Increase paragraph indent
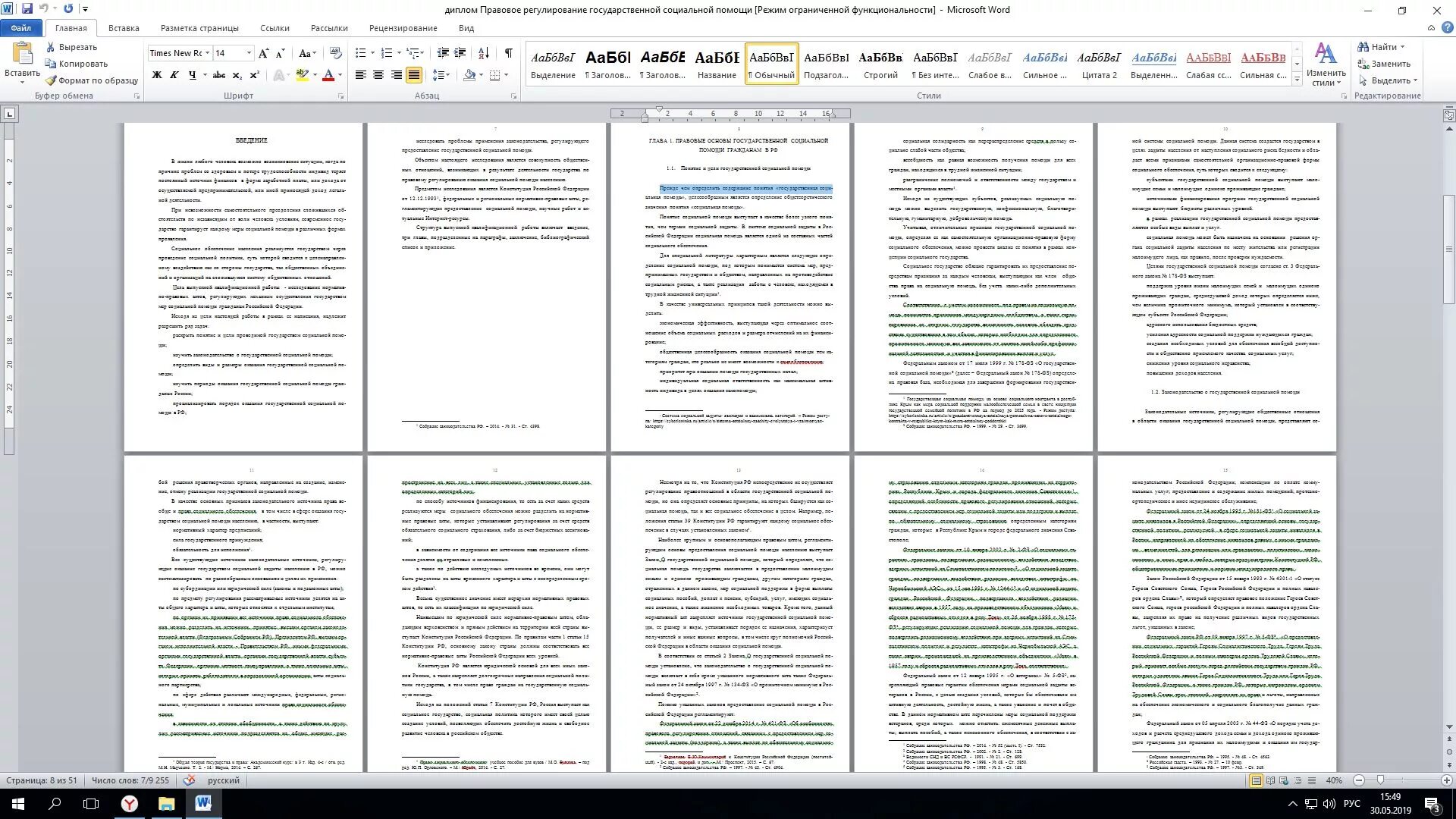Screen dimensions: 1456x819 460,53
